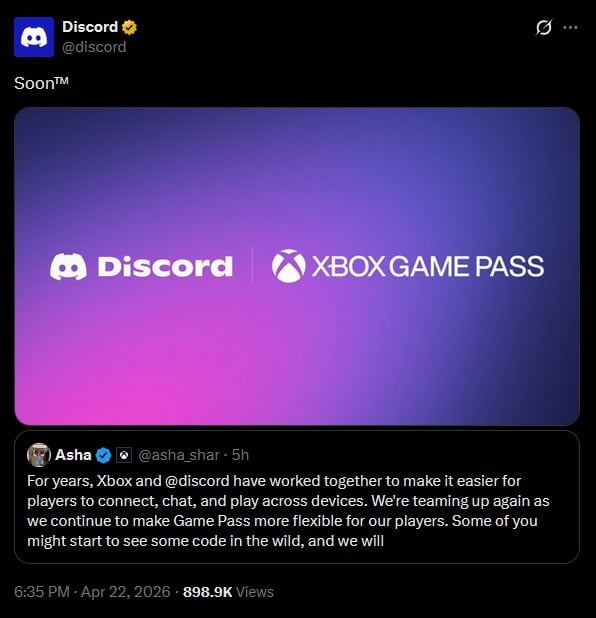Click the Xbox affiliation badge beside Asha
Image resolution: width=596 pixels, height=618 pixels.
tap(124, 455)
